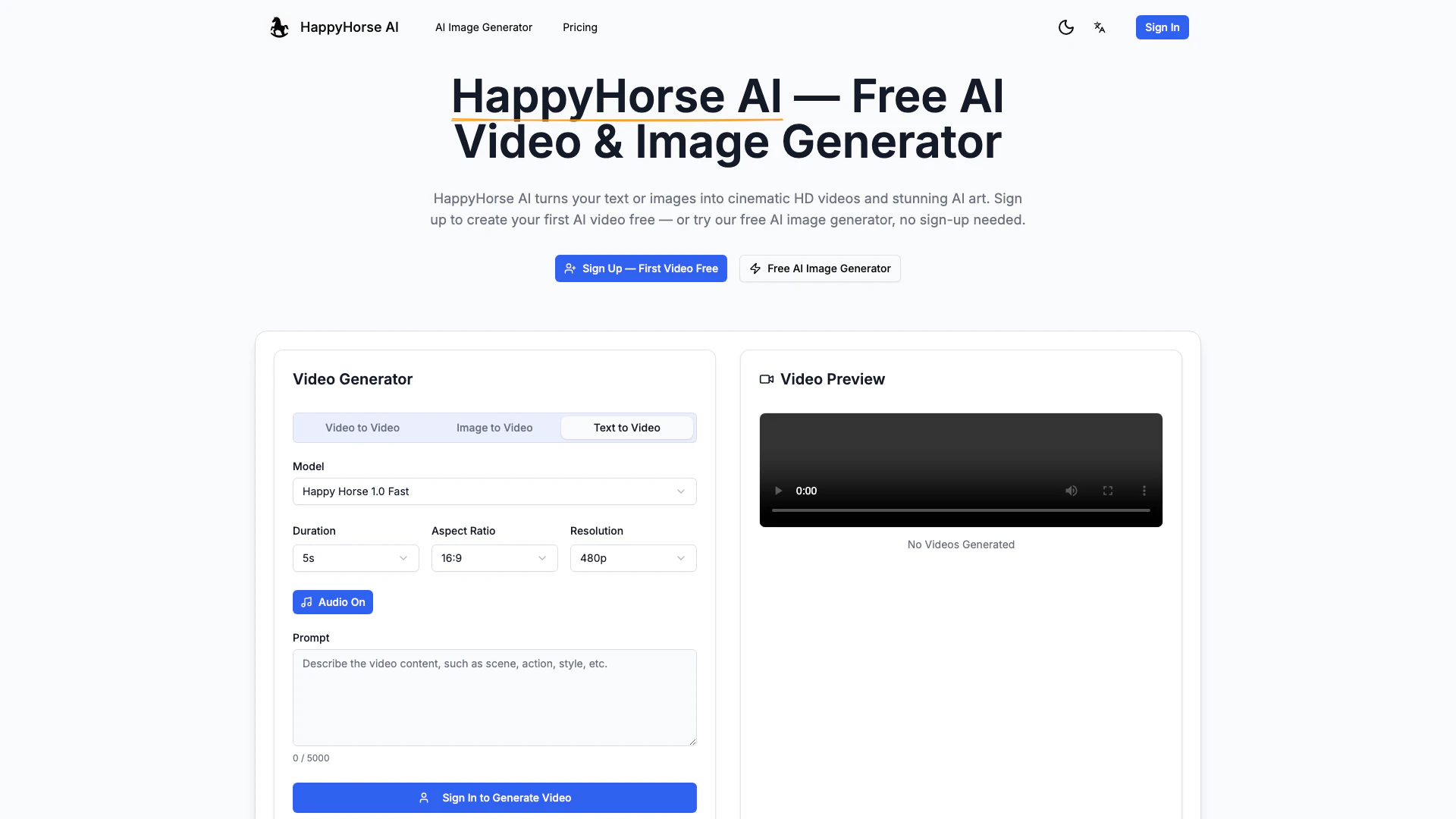Mute the video preview volume icon
The height and width of the screenshot is (819, 1456).
pyautogui.click(x=1071, y=491)
